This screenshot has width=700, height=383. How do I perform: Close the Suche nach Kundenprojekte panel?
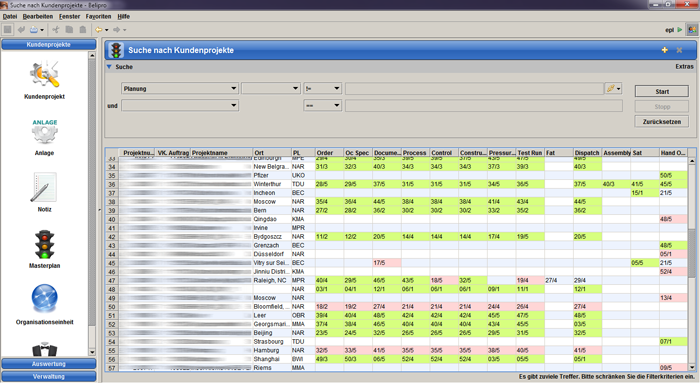click(679, 50)
